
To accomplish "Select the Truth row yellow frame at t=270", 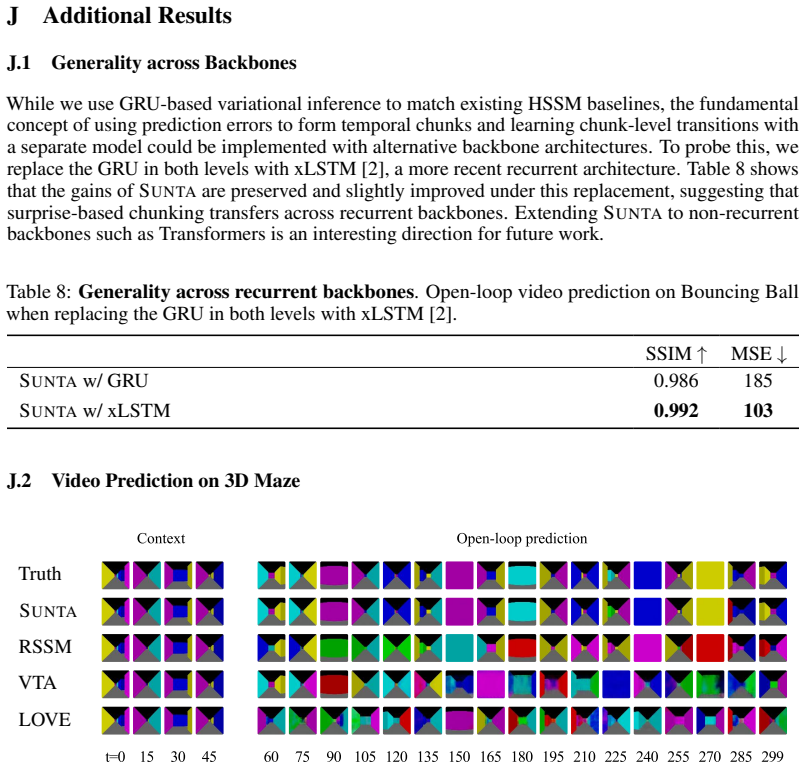I will coord(710,575).
